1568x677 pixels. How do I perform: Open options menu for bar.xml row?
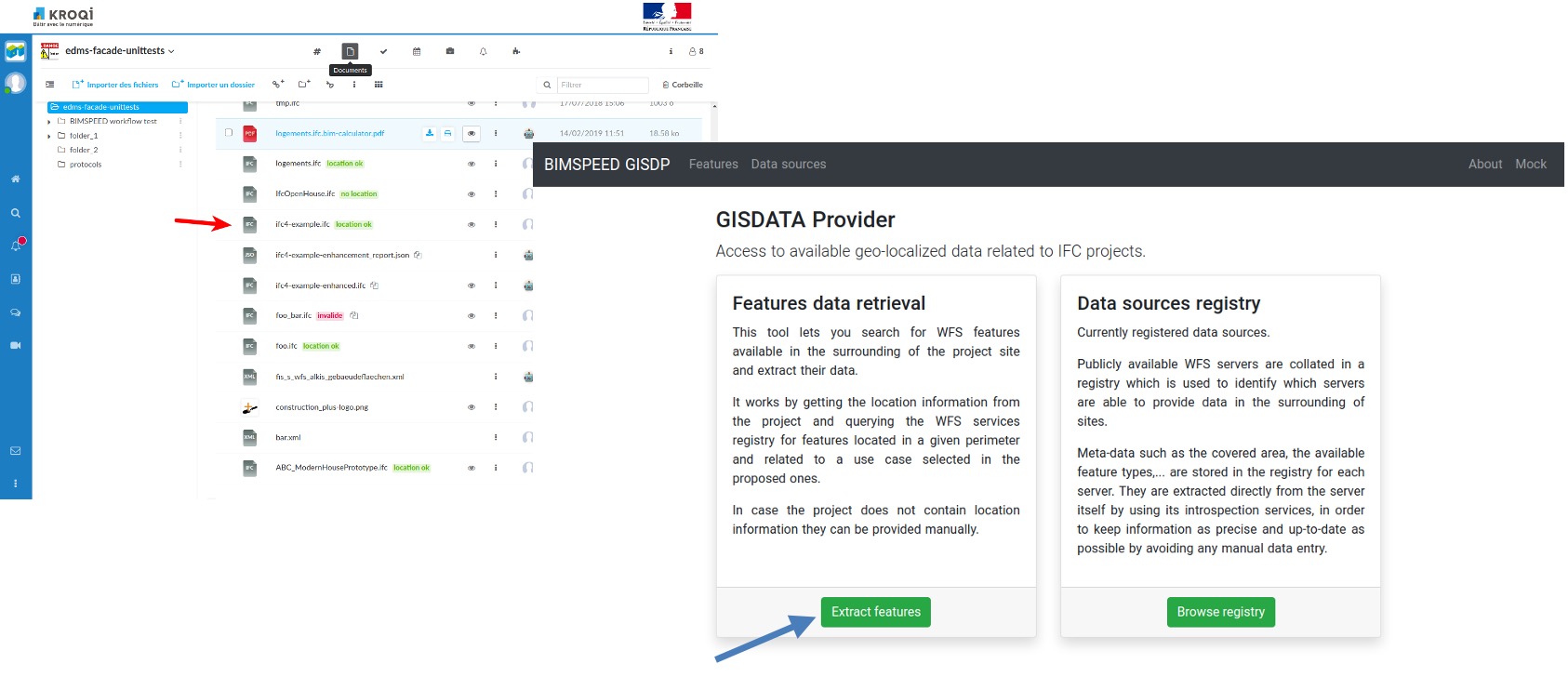point(496,437)
